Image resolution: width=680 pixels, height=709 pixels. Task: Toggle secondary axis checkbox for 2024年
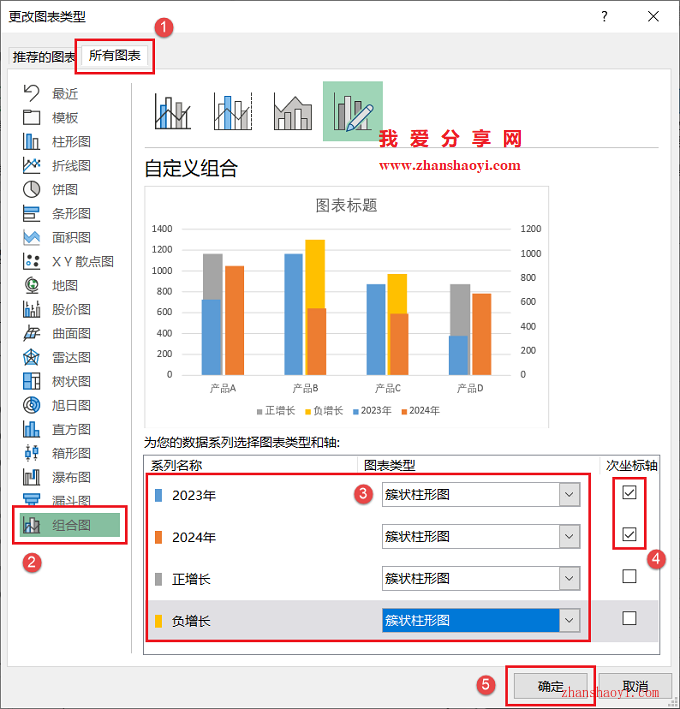(629, 535)
